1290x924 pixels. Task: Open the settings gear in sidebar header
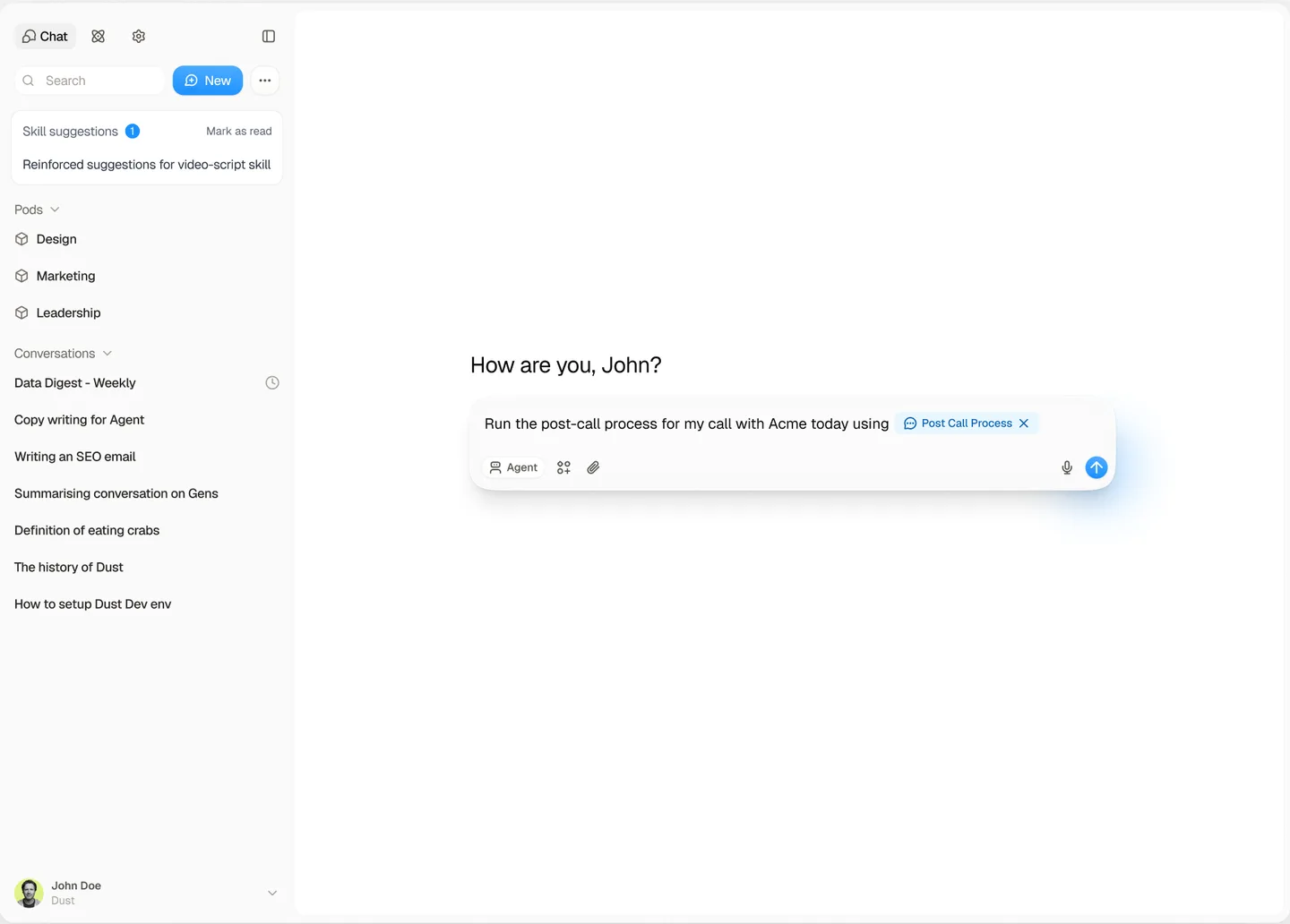[x=139, y=37]
